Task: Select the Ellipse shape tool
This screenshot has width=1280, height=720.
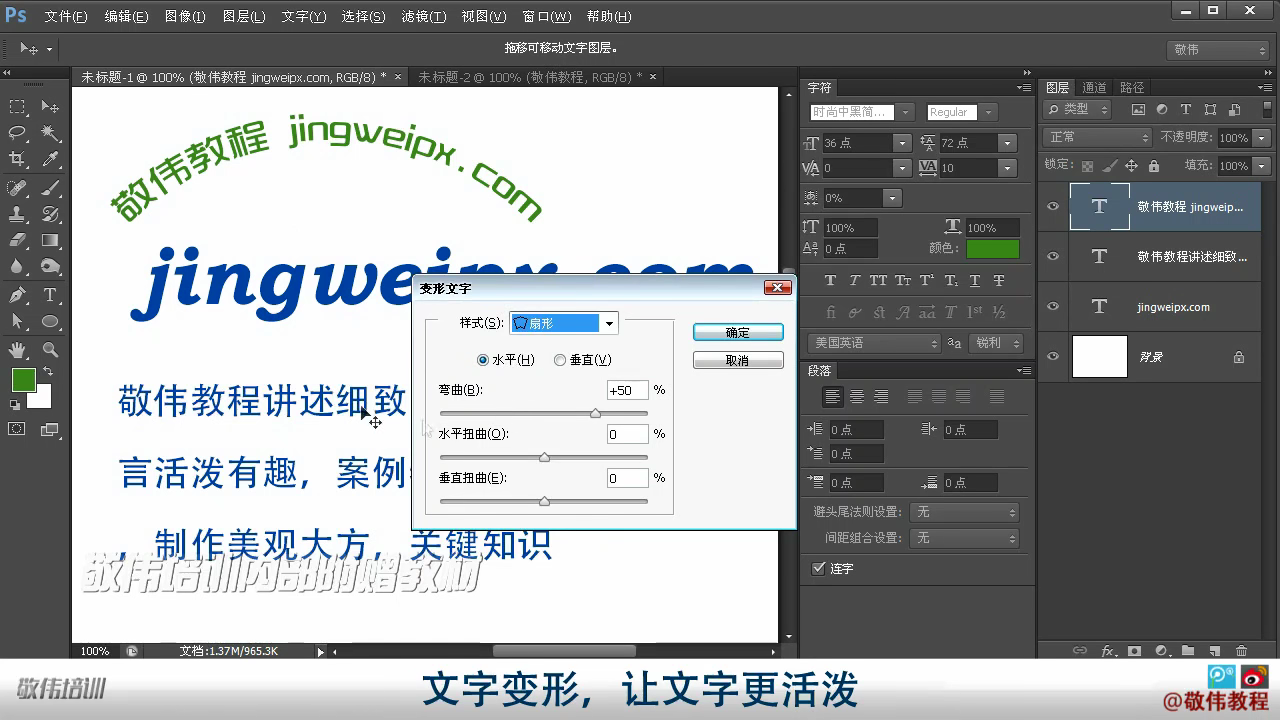Action: (50, 321)
